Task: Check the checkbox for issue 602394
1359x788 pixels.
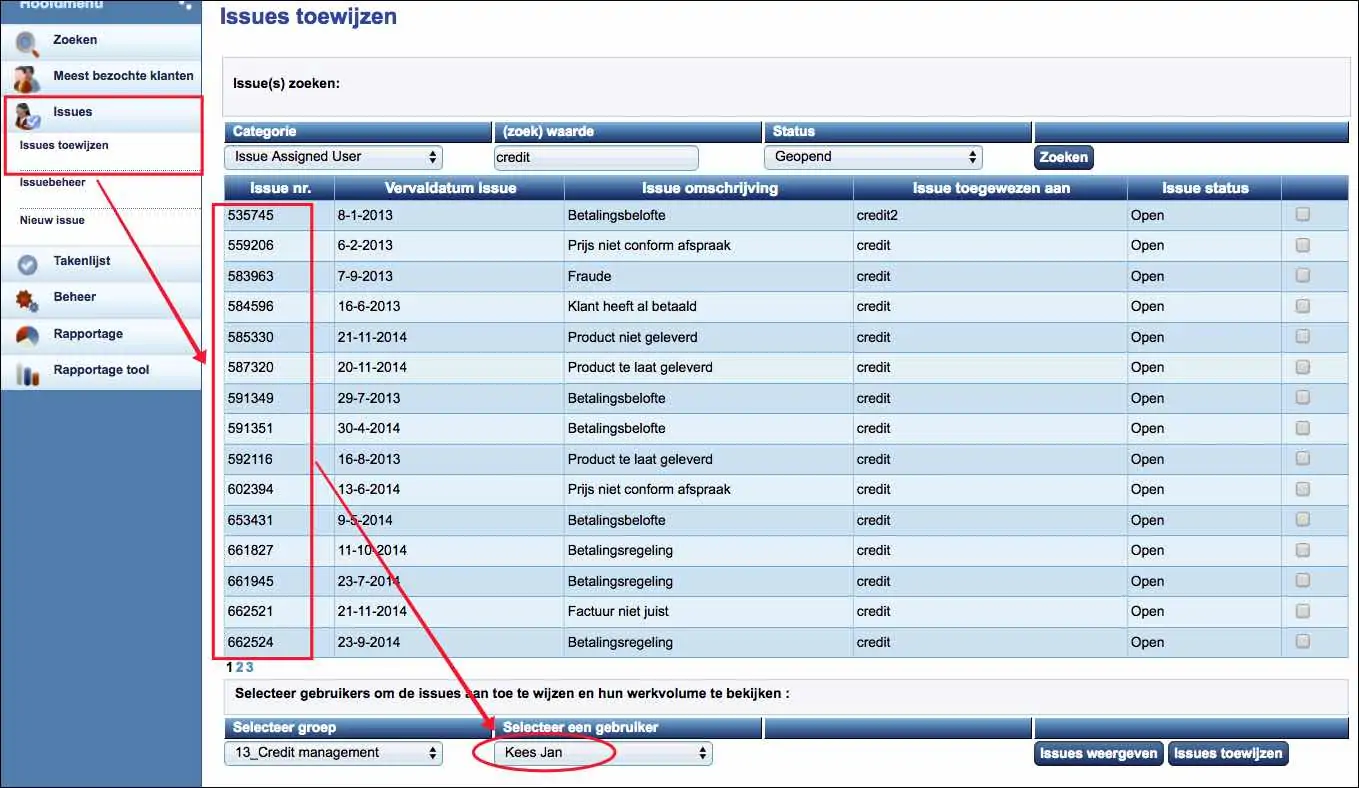Action: pyautogui.click(x=1302, y=489)
